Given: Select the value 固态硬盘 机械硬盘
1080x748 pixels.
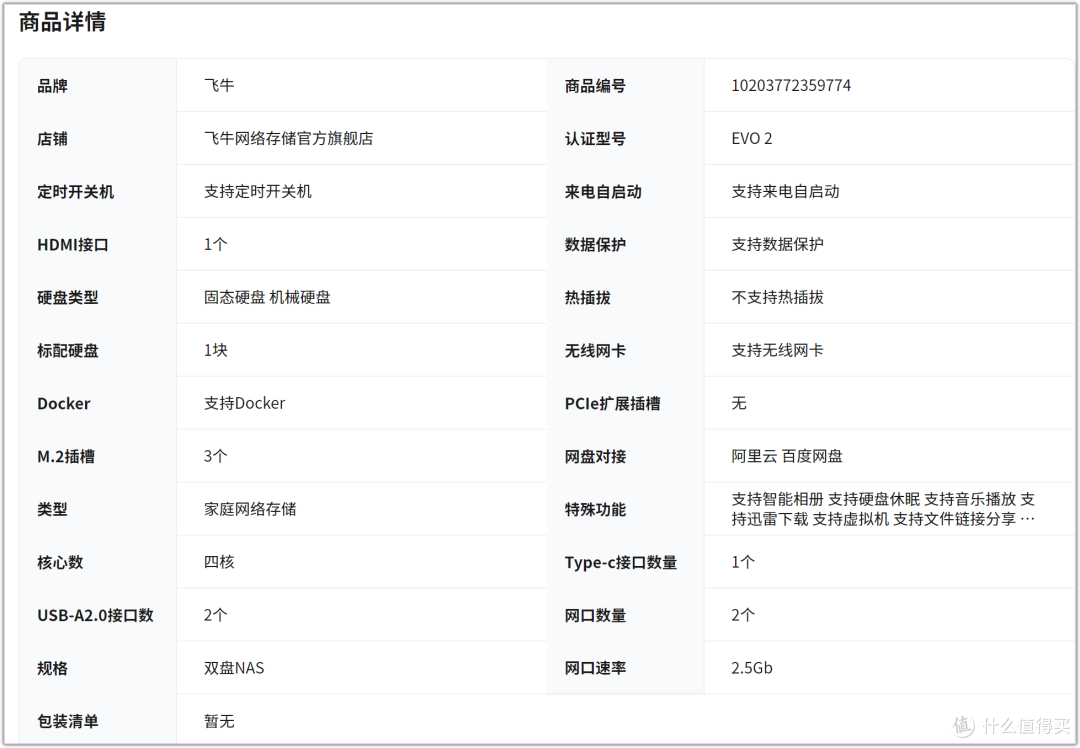Looking at the screenshot, I should 267,298.
